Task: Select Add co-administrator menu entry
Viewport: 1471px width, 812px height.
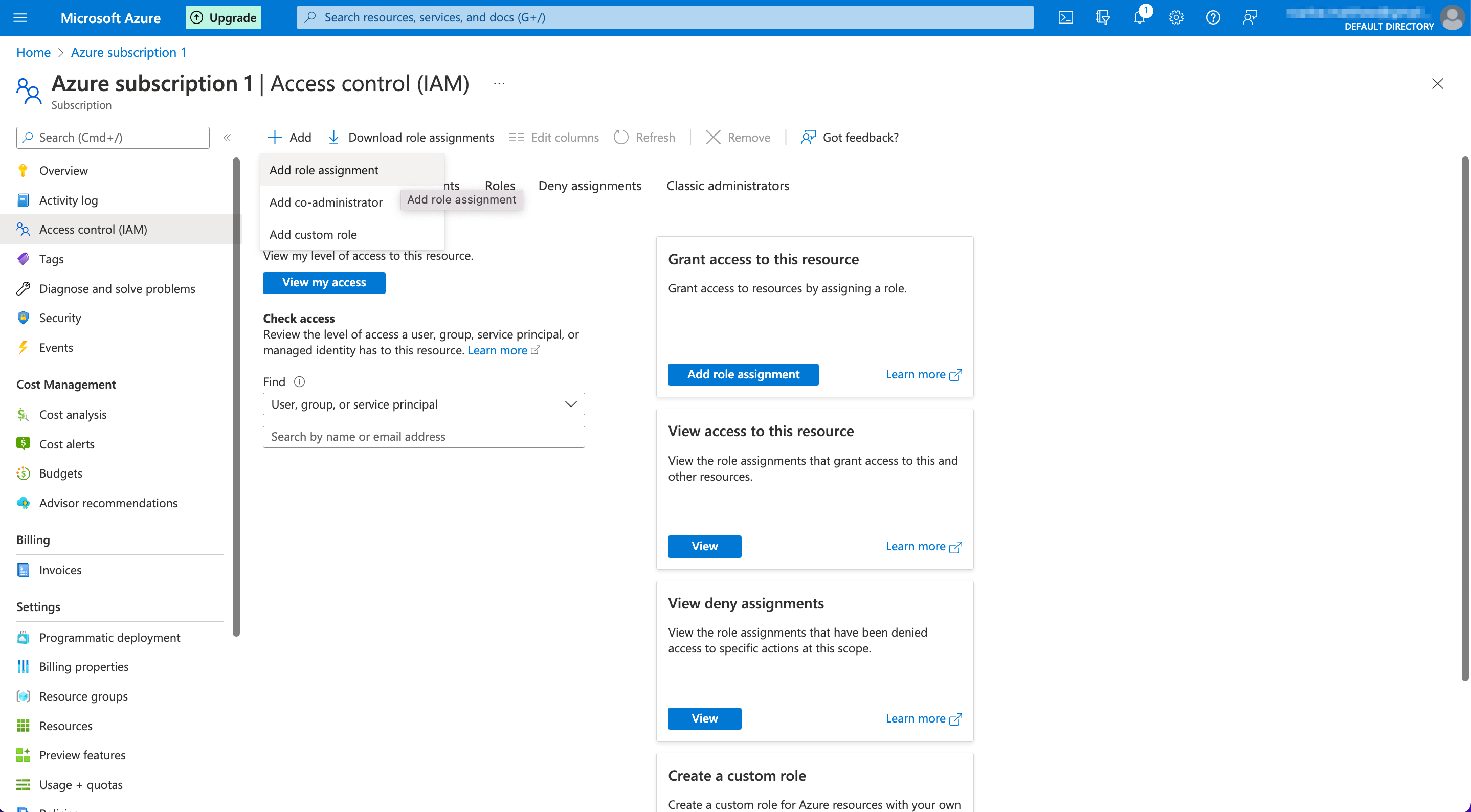Action: point(325,202)
